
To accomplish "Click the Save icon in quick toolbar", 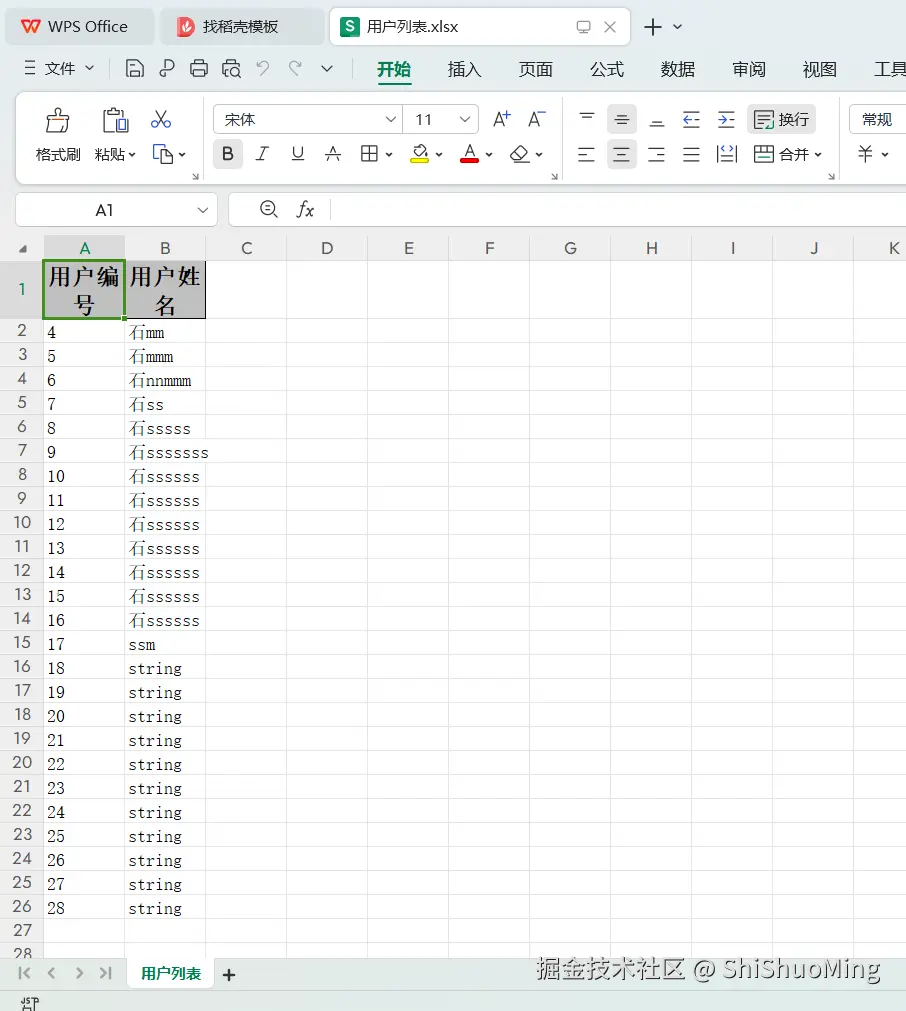I will point(134,68).
